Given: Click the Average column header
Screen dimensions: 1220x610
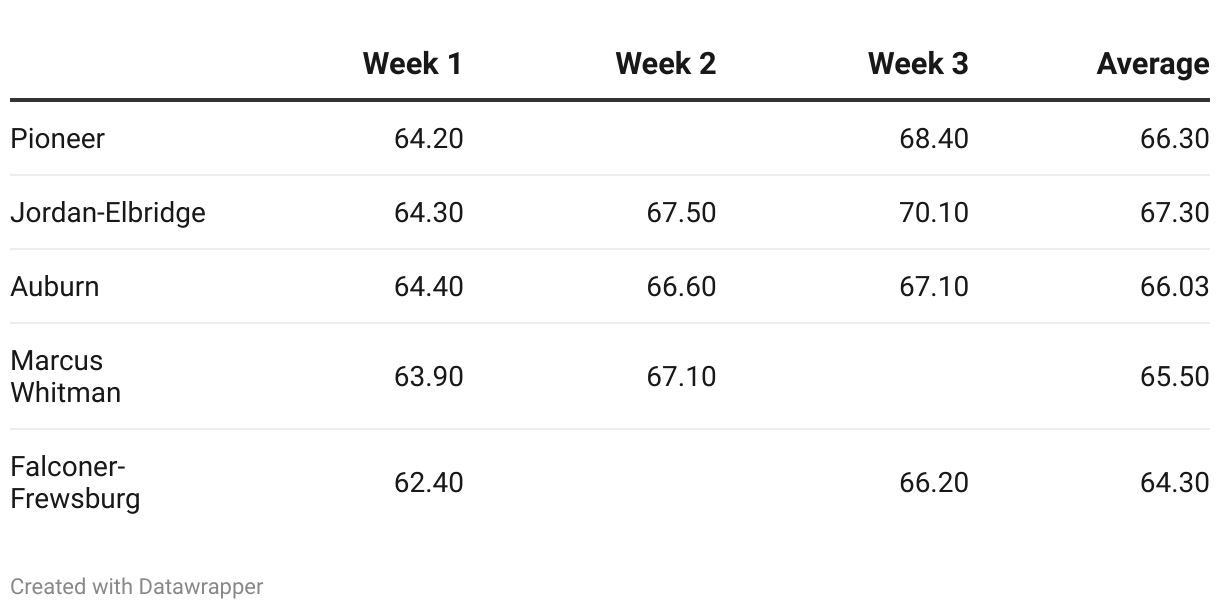Looking at the screenshot, I should (1152, 64).
